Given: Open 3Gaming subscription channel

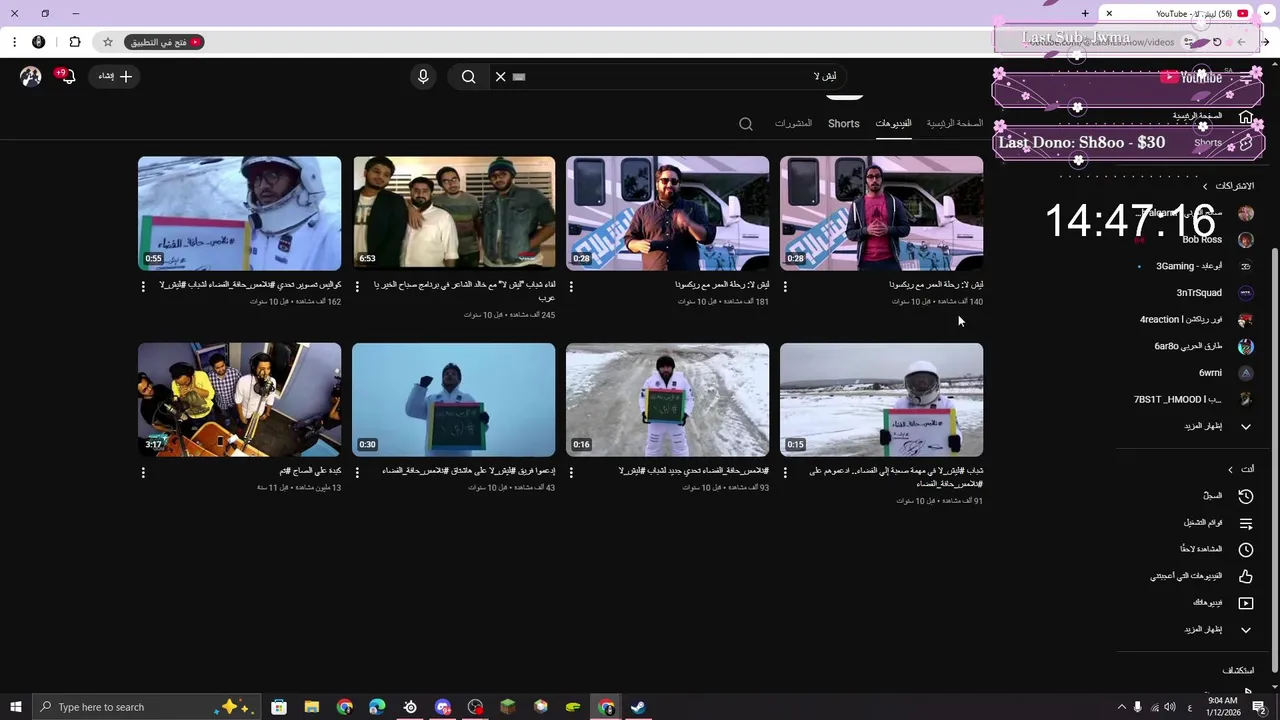Looking at the screenshot, I should pos(1189,266).
